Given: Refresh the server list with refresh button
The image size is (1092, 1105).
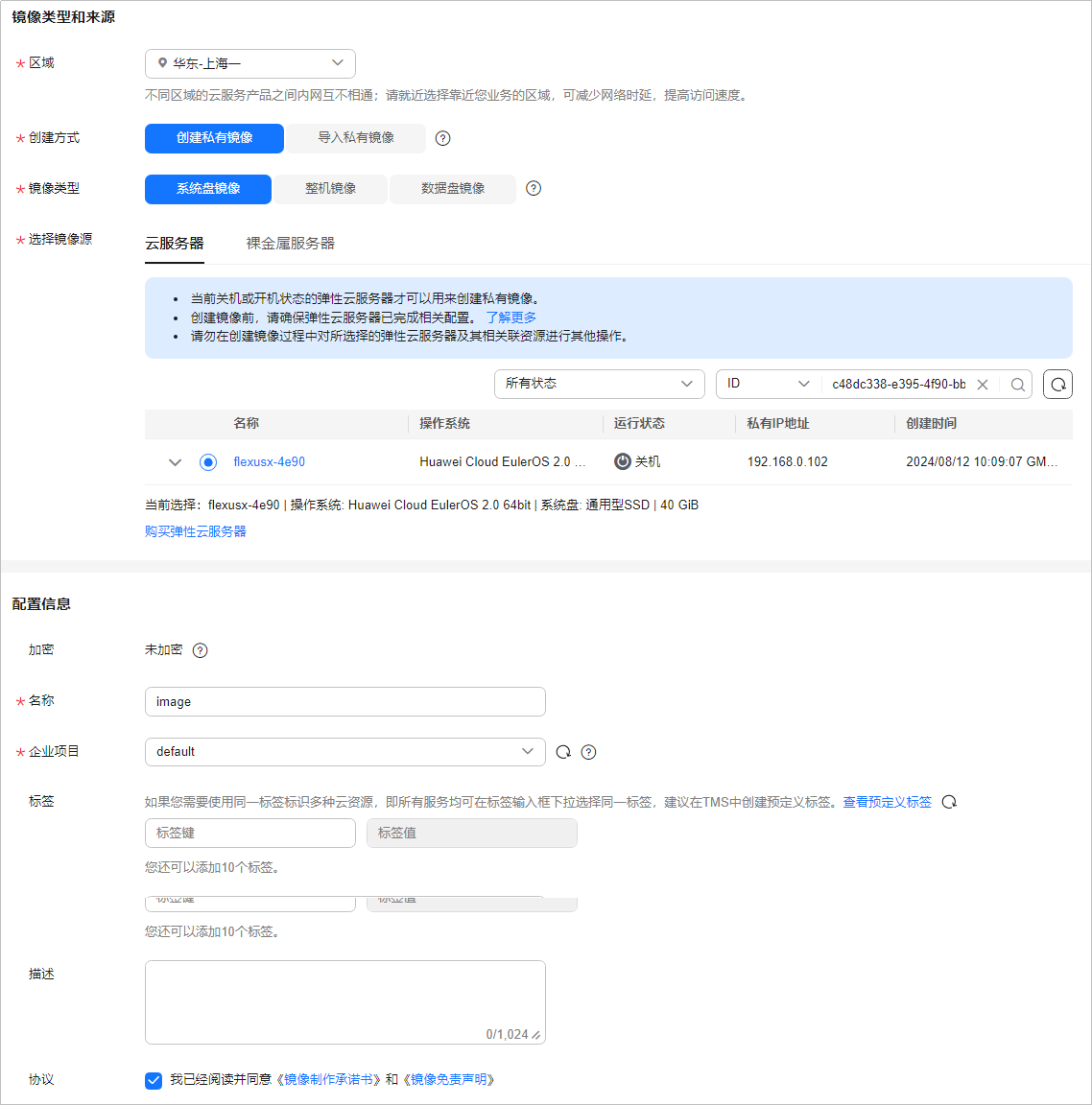Looking at the screenshot, I should [1057, 384].
